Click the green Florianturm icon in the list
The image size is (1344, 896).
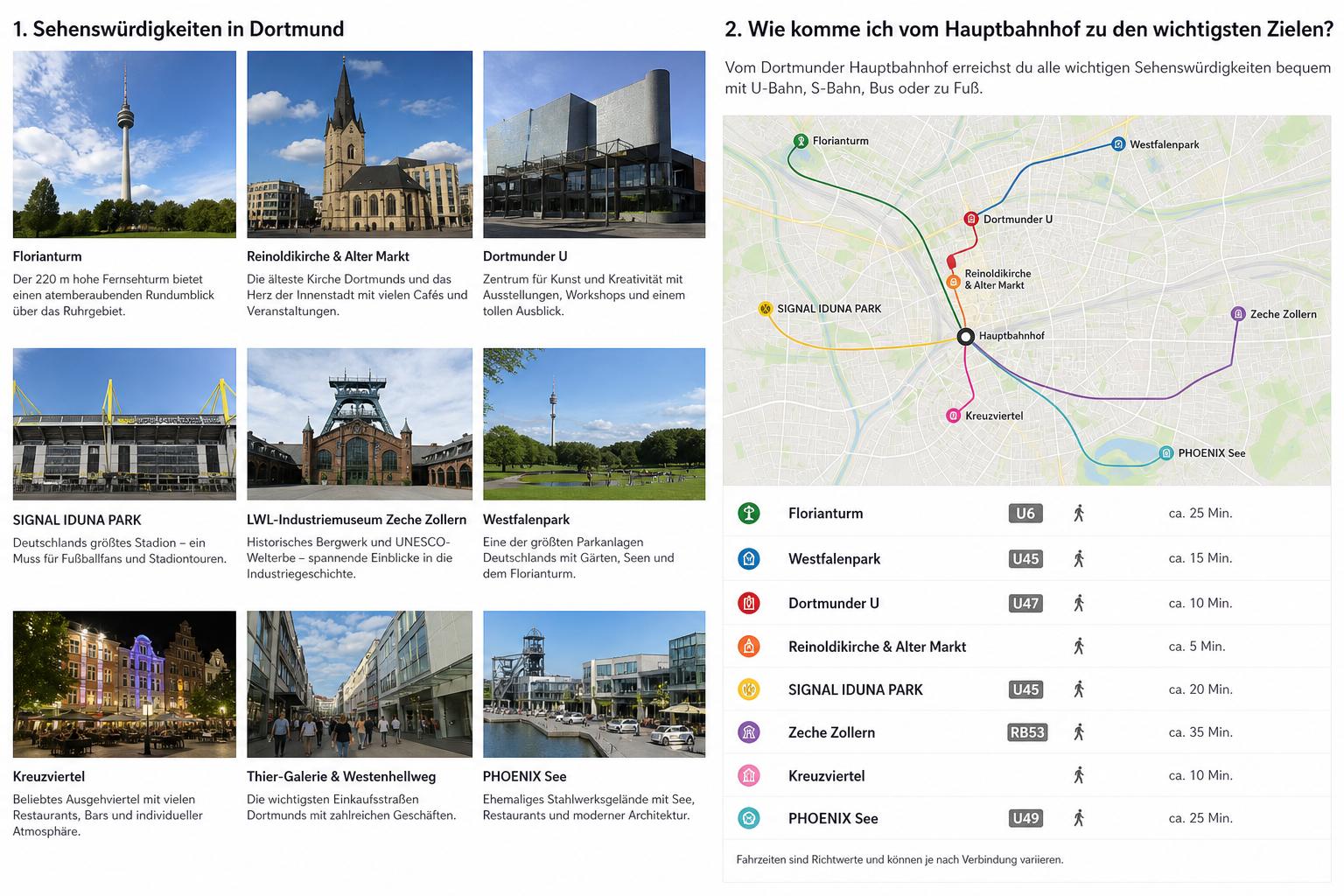(x=749, y=514)
